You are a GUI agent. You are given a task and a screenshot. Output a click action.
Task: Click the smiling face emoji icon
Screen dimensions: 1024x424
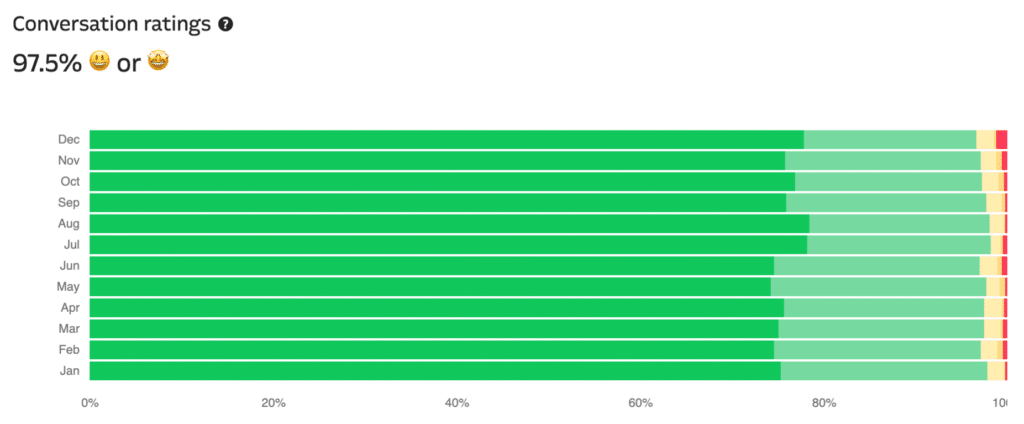(97, 63)
